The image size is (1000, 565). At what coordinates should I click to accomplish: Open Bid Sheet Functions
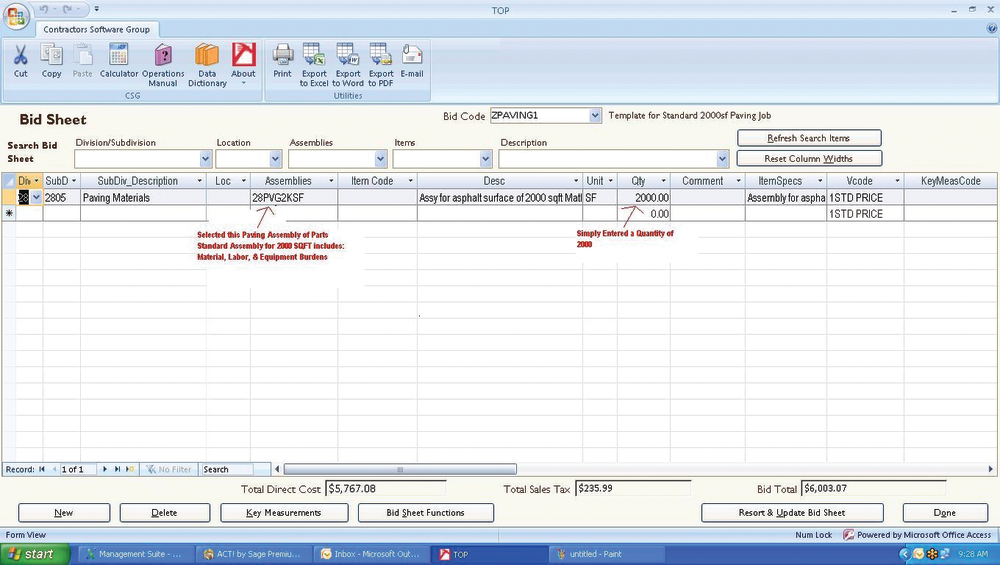(425, 513)
